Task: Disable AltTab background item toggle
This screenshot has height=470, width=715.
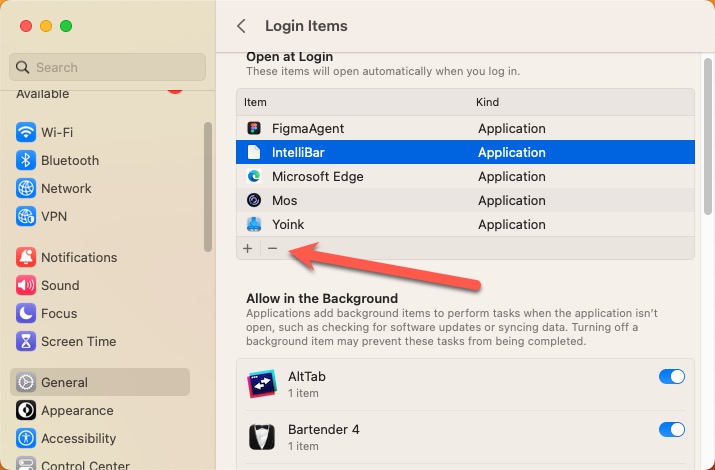Action: click(x=672, y=377)
